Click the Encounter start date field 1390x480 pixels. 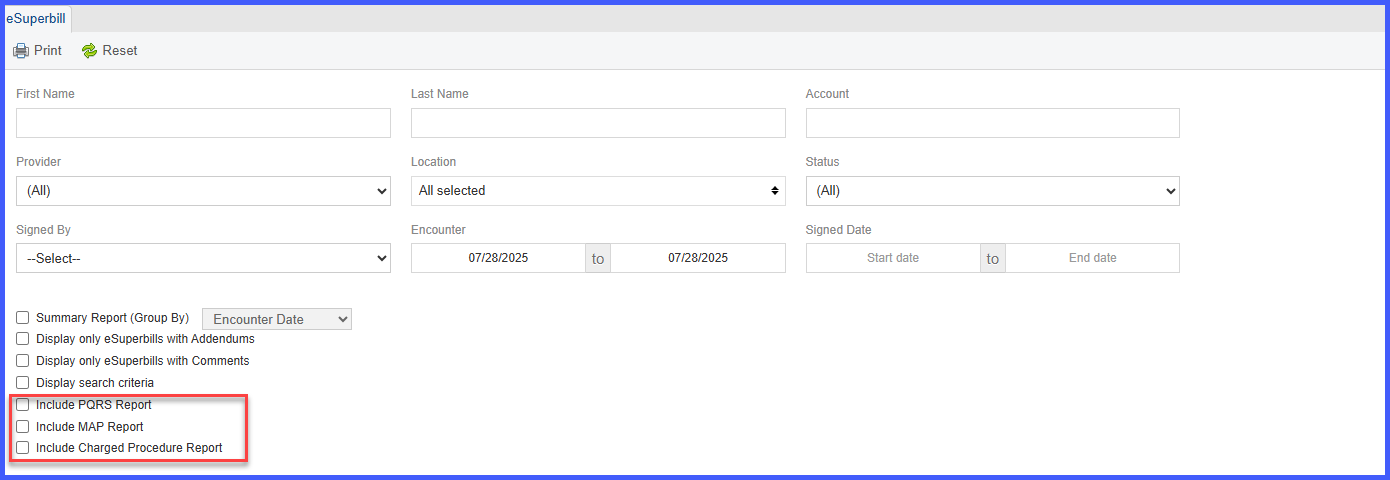pos(498,258)
